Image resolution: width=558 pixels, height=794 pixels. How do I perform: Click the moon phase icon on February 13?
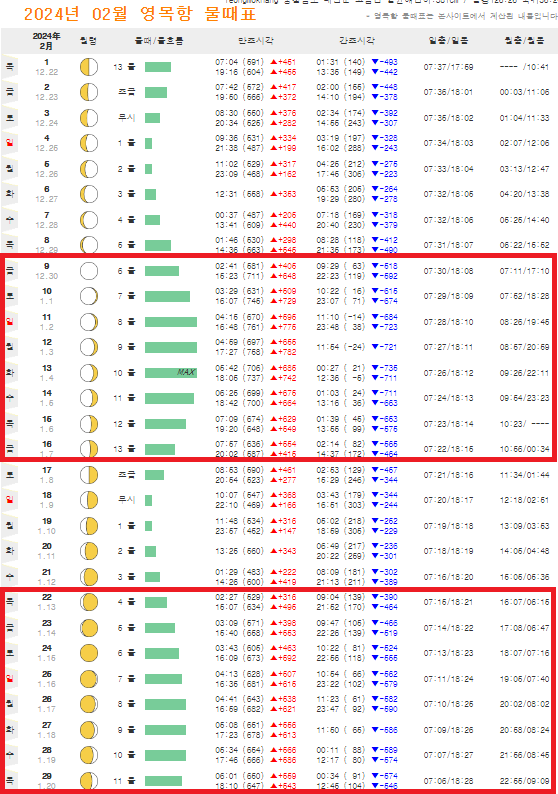pyautogui.click(x=89, y=373)
